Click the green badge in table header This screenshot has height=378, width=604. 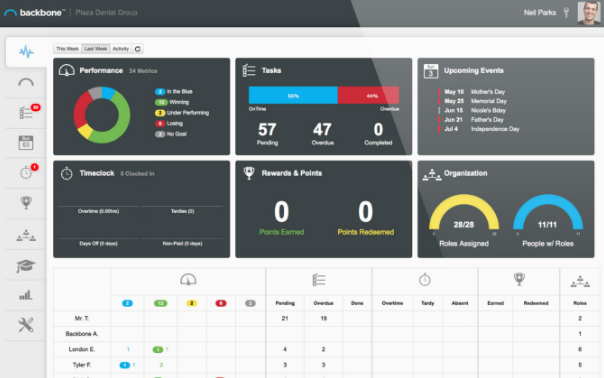[161, 303]
